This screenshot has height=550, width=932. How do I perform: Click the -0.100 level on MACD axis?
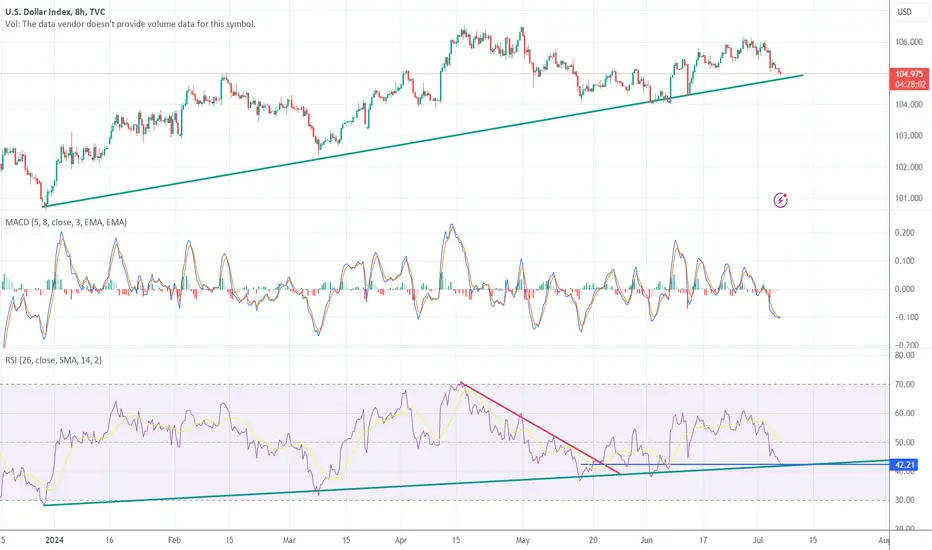[x=905, y=317]
